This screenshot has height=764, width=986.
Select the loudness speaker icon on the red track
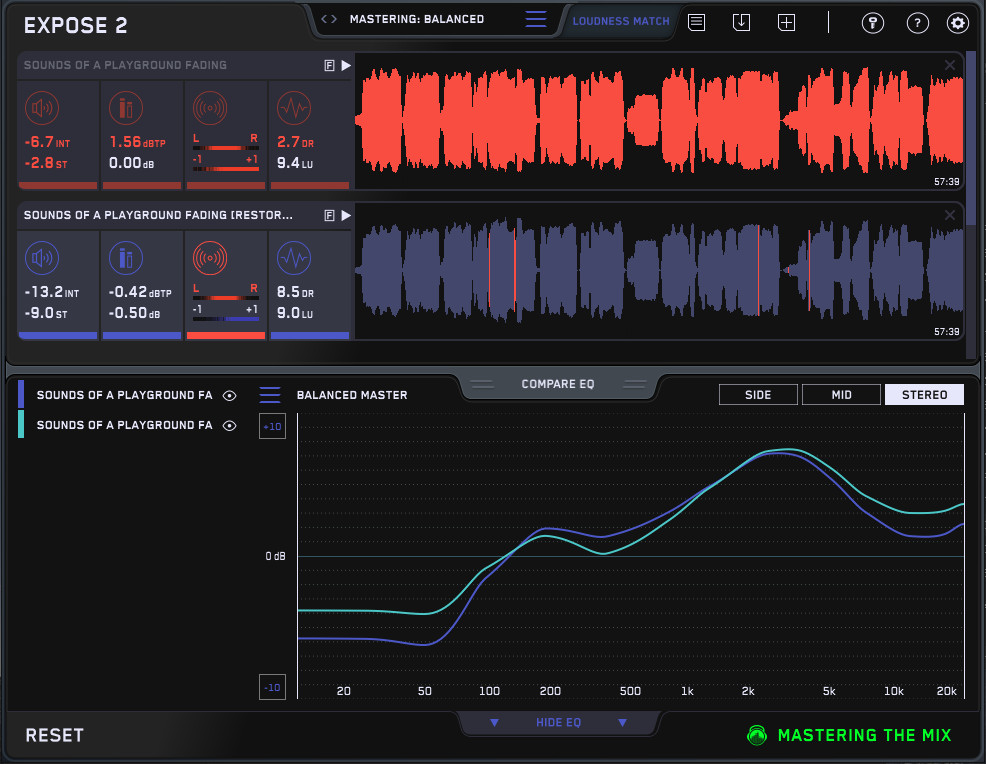click(41, 107)
